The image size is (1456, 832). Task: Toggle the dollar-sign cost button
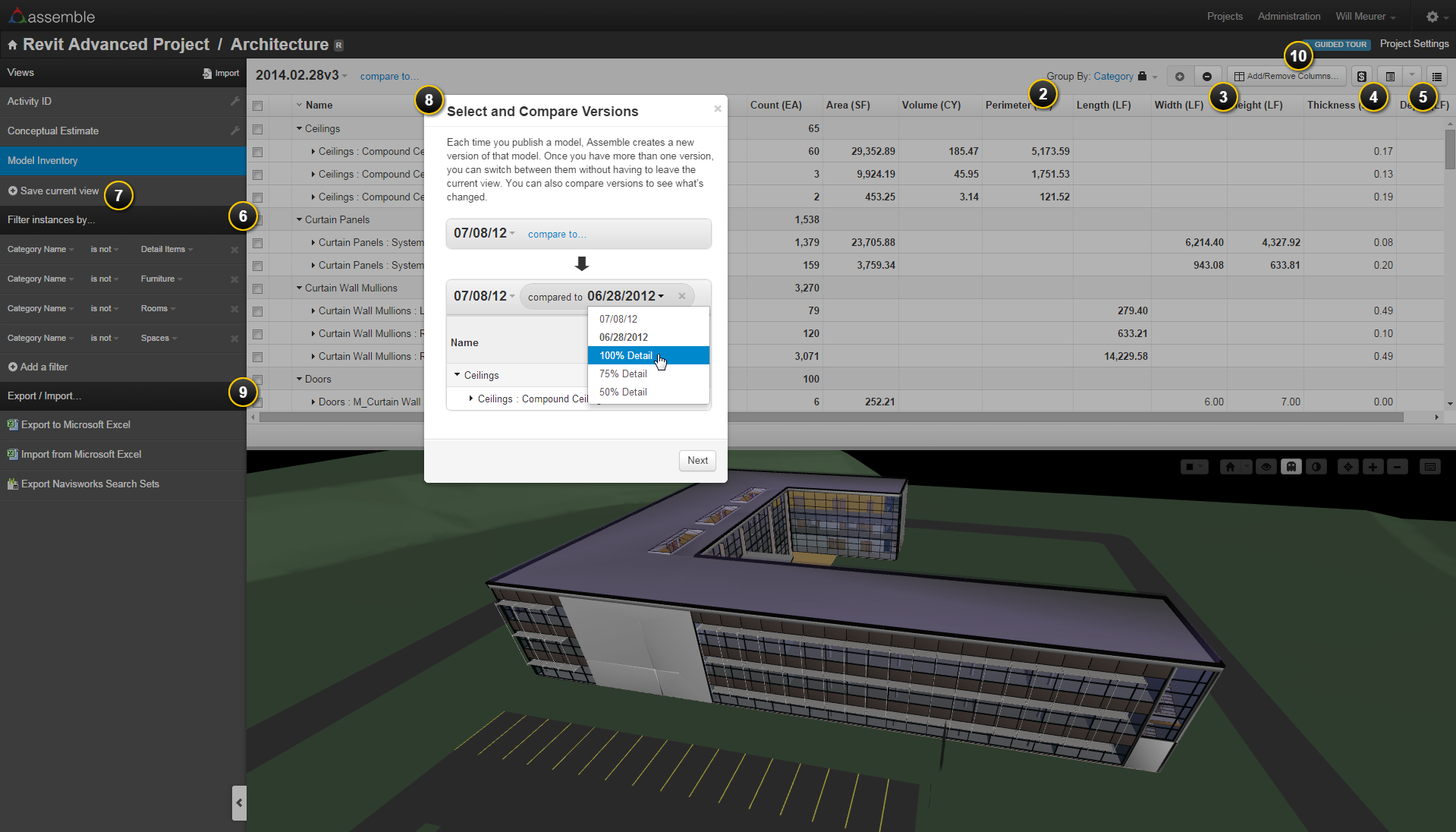pyautogui.click(x=1362, y=77)
